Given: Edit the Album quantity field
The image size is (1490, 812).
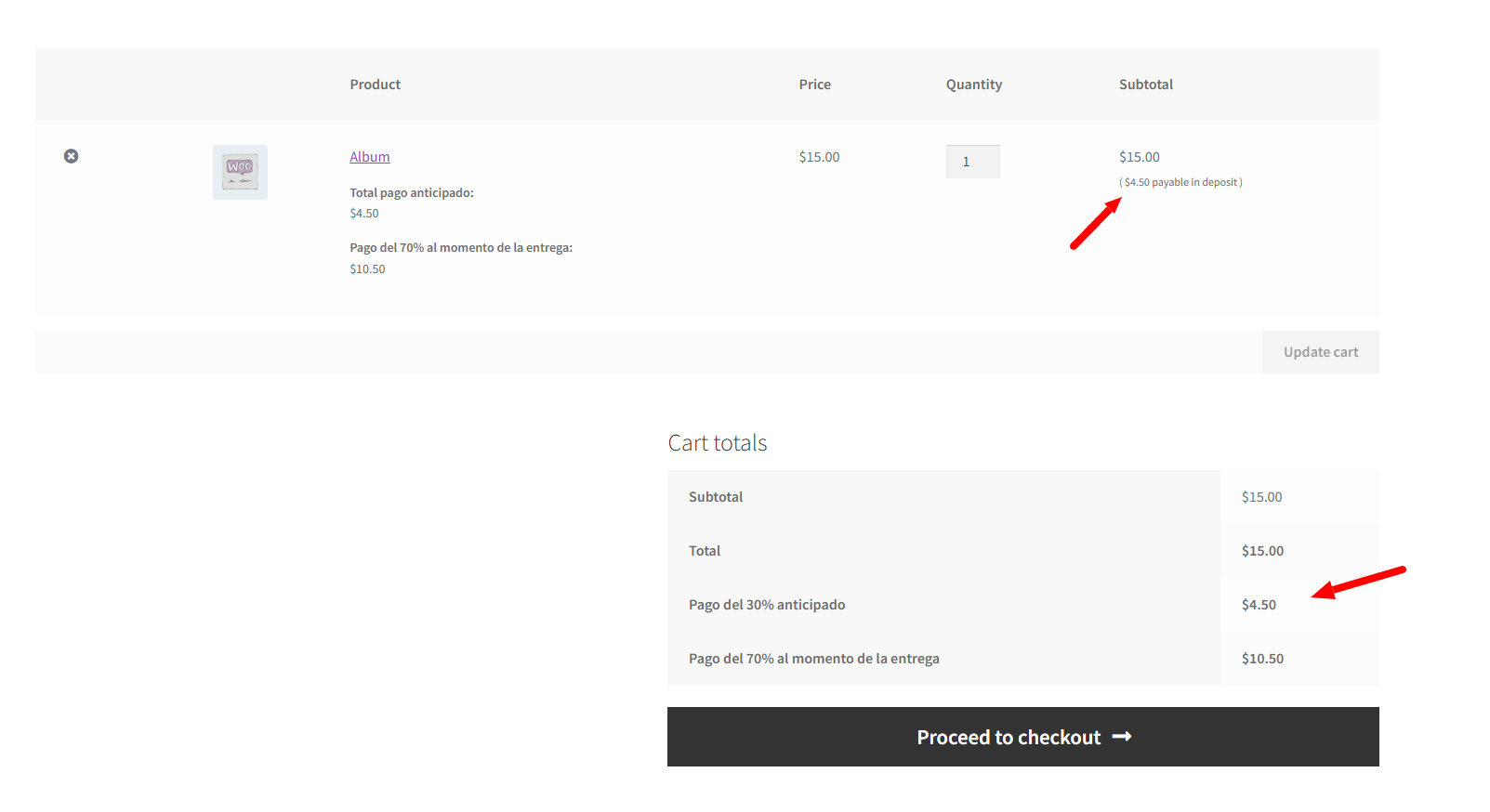Looking at the screenshot, I should pyautogui.click(x=972, y=162).
